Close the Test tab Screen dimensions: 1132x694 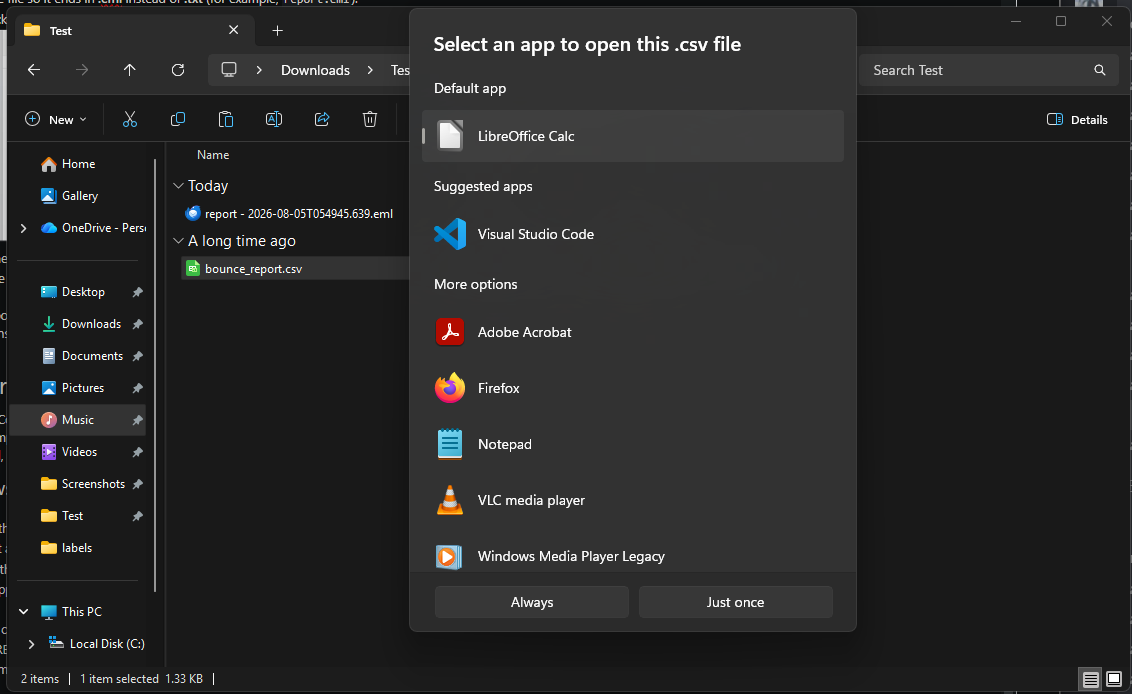233,30
